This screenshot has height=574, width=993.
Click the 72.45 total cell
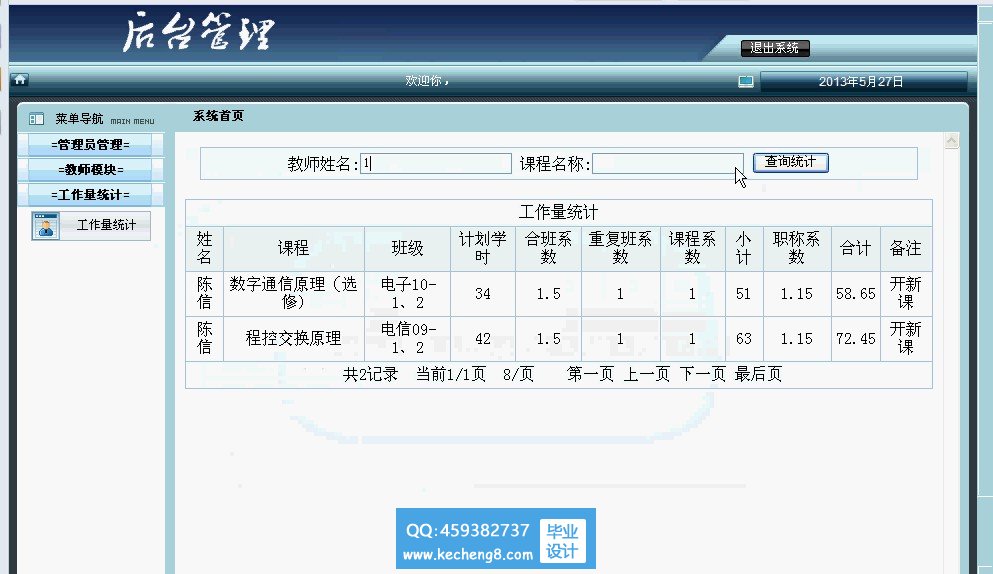(x=856, y=339)
